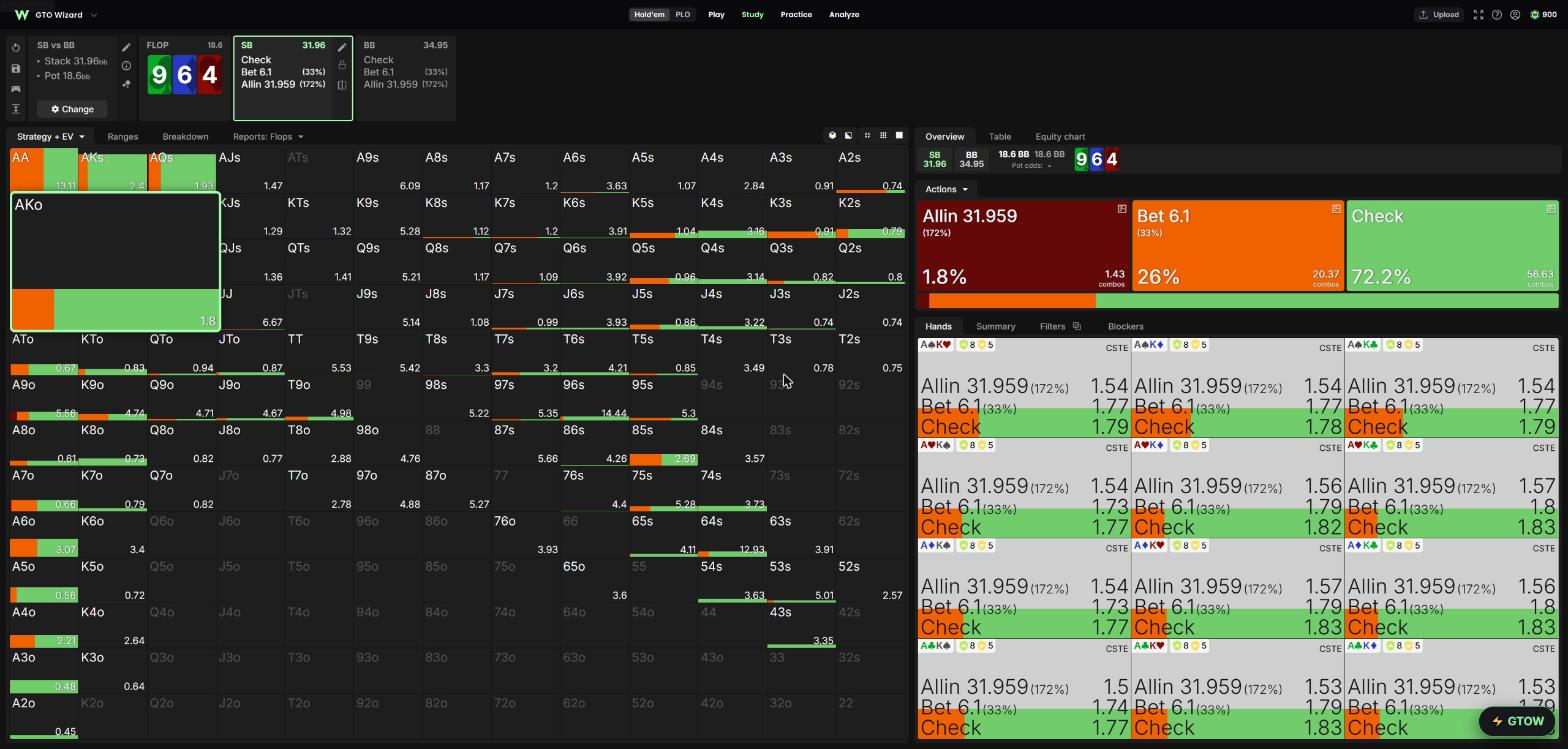1568x749 pixels.
Task: Click the lock icon in the SB action card
Action: point(342,66)
